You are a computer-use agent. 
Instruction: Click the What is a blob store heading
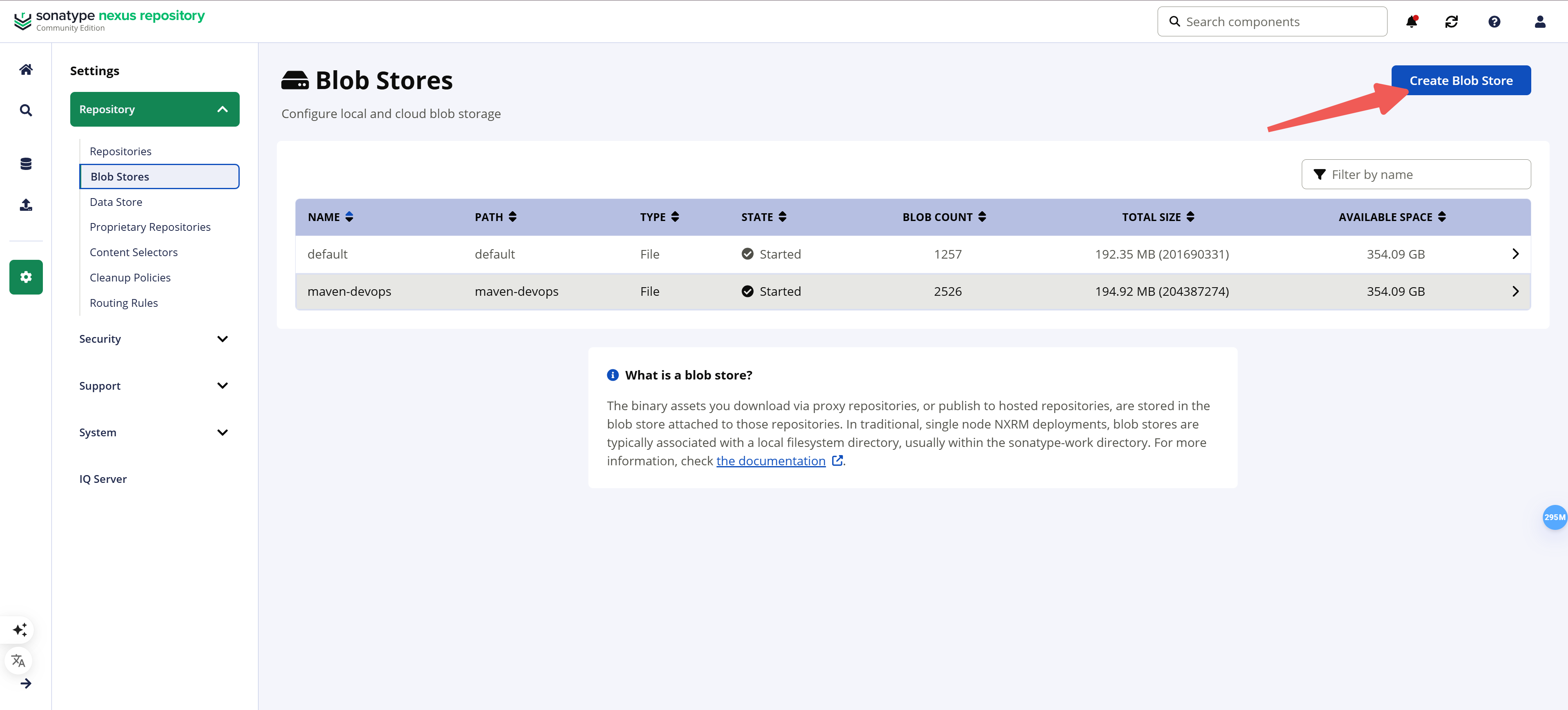(688, 375)
